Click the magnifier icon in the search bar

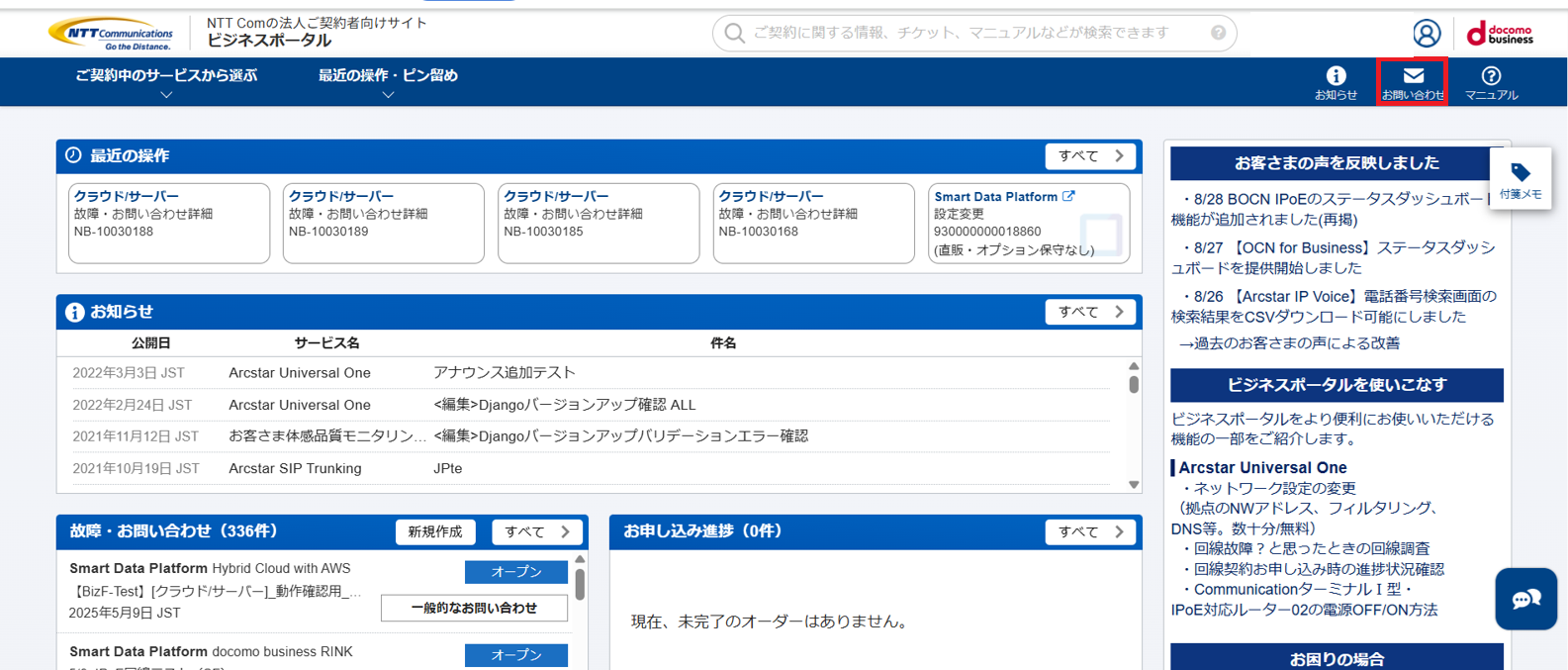click(734, 34)
